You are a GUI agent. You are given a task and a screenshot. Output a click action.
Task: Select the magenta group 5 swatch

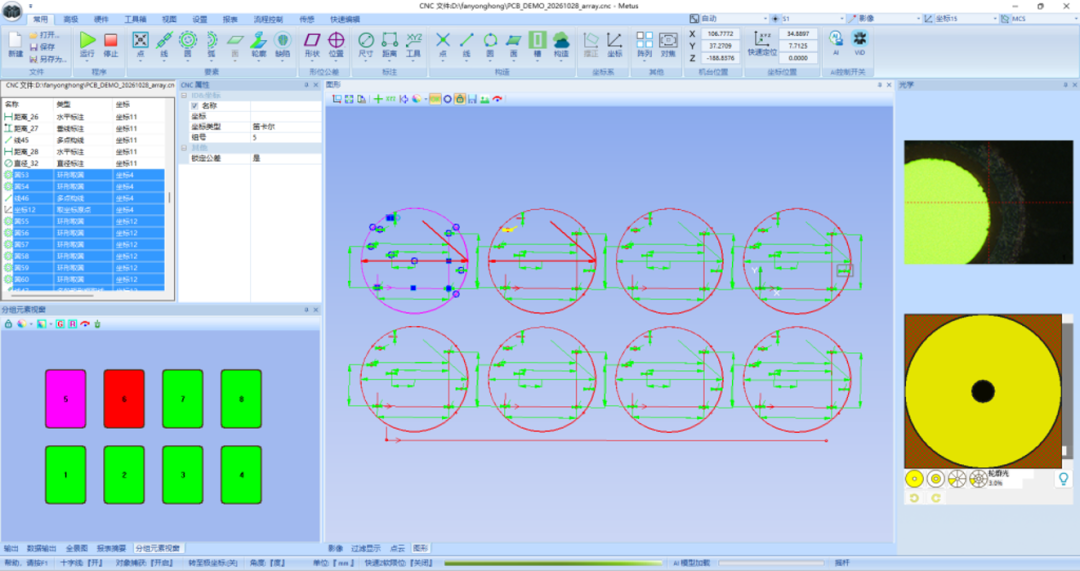click(x=65, y=399)
